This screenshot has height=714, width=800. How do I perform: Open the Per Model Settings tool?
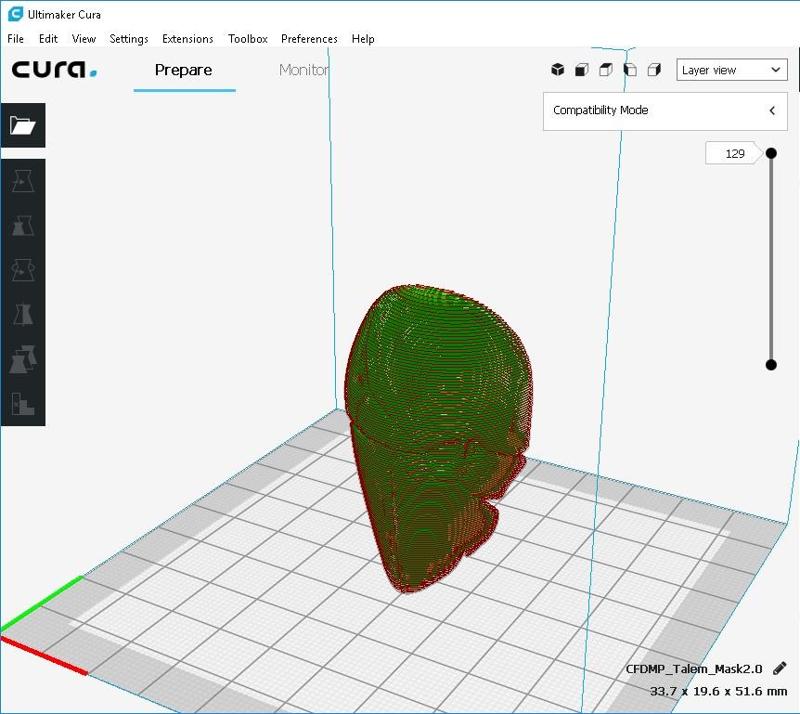(22, 359)
